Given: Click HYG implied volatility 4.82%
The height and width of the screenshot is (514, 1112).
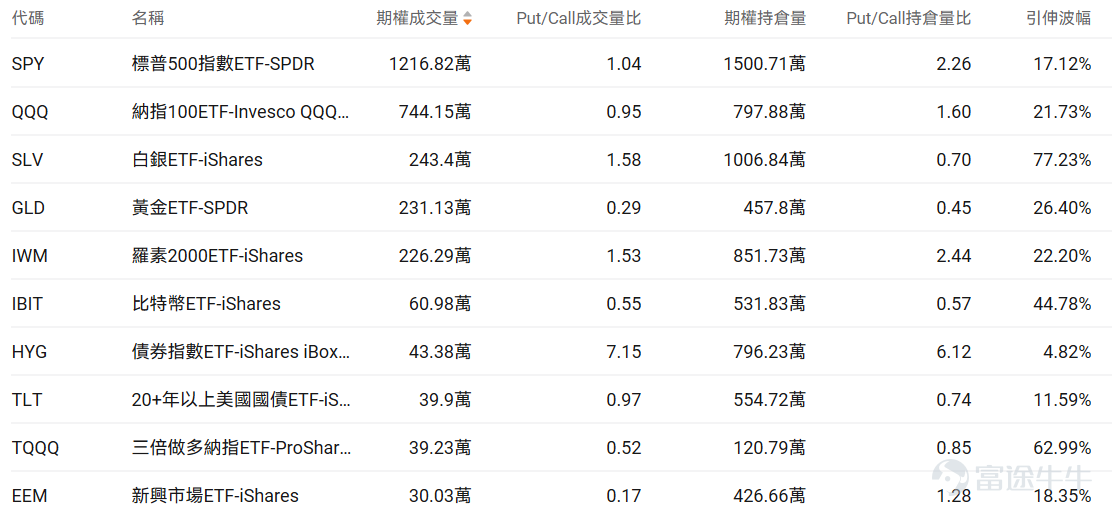Looking at the screenshot, I should [x=1067, y=351].
